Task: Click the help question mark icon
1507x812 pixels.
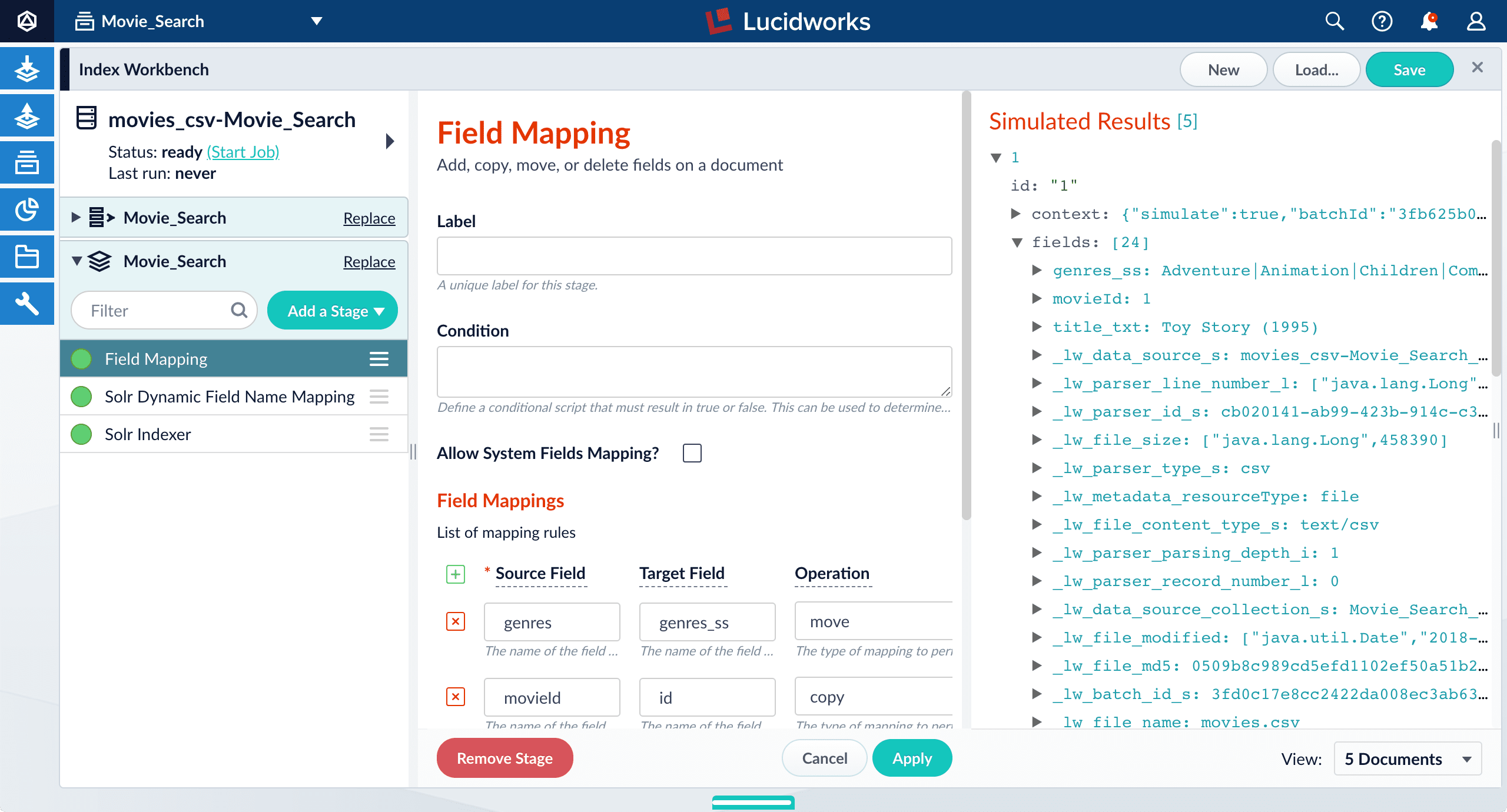Action: pos(1382,22)
